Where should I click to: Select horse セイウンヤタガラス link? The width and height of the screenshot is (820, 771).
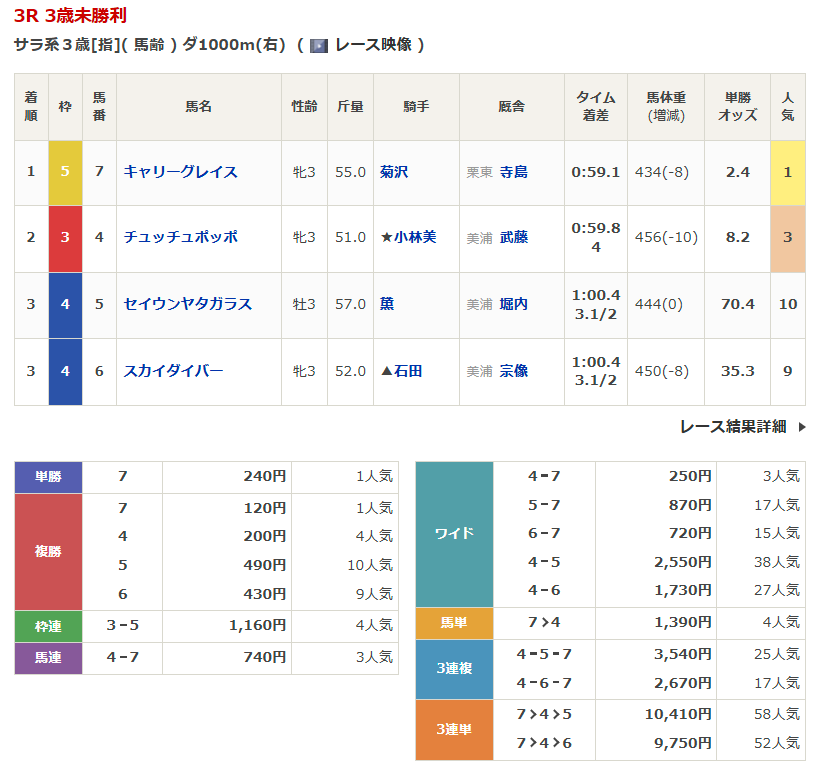coord(187,304)
